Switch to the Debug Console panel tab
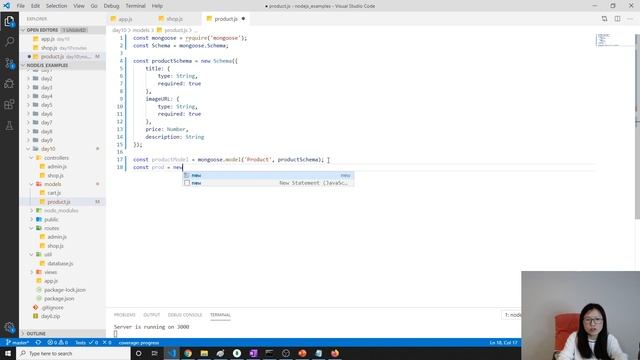 pyautogui.click(x=185, y=315)
